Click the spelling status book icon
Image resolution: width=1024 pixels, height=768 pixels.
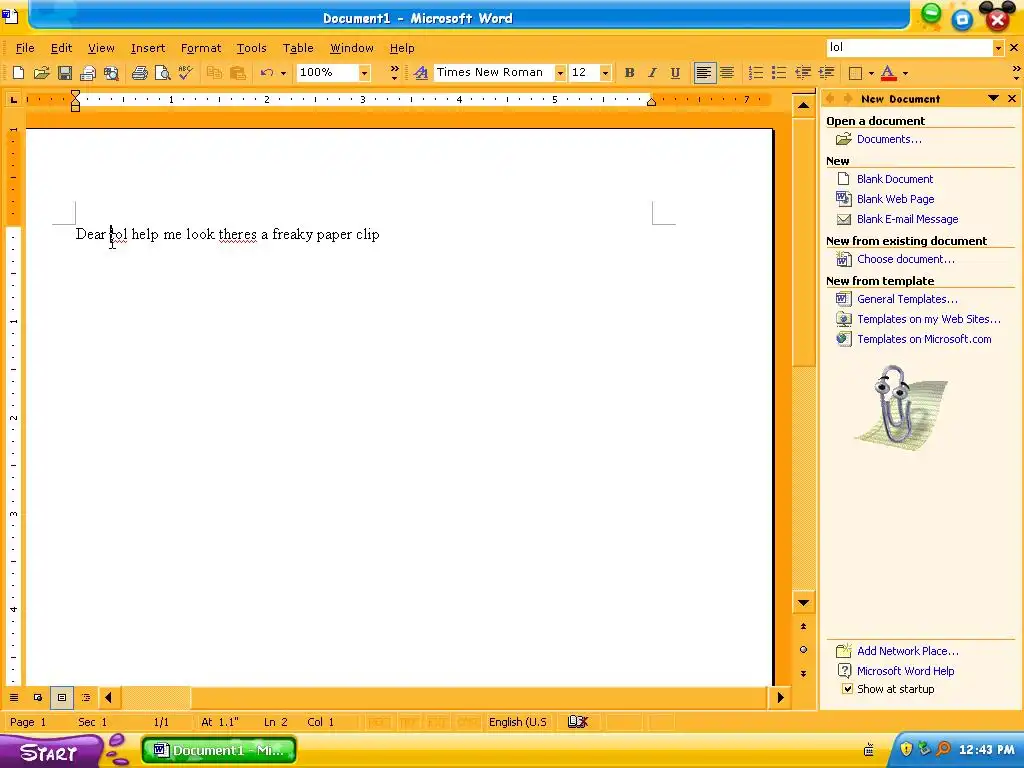[578, 722]
